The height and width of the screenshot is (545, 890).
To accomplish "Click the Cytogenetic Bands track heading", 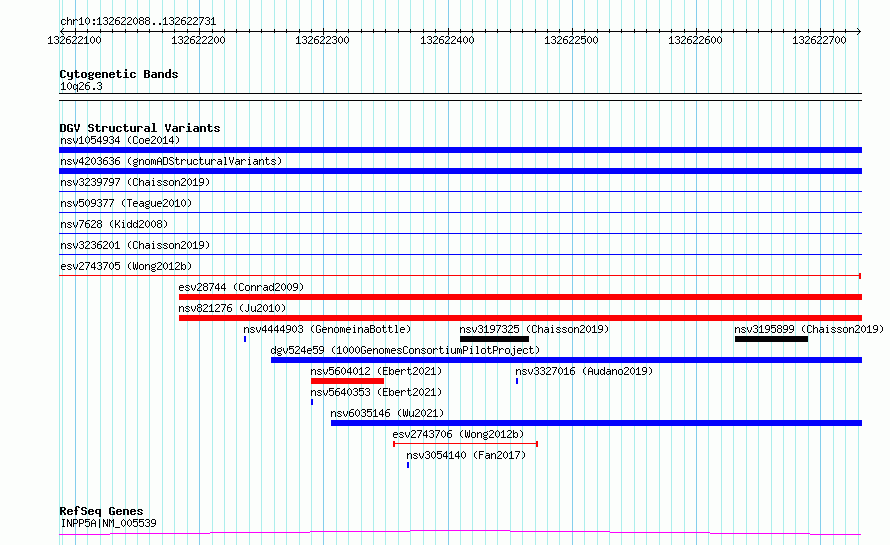I will 119,74.
